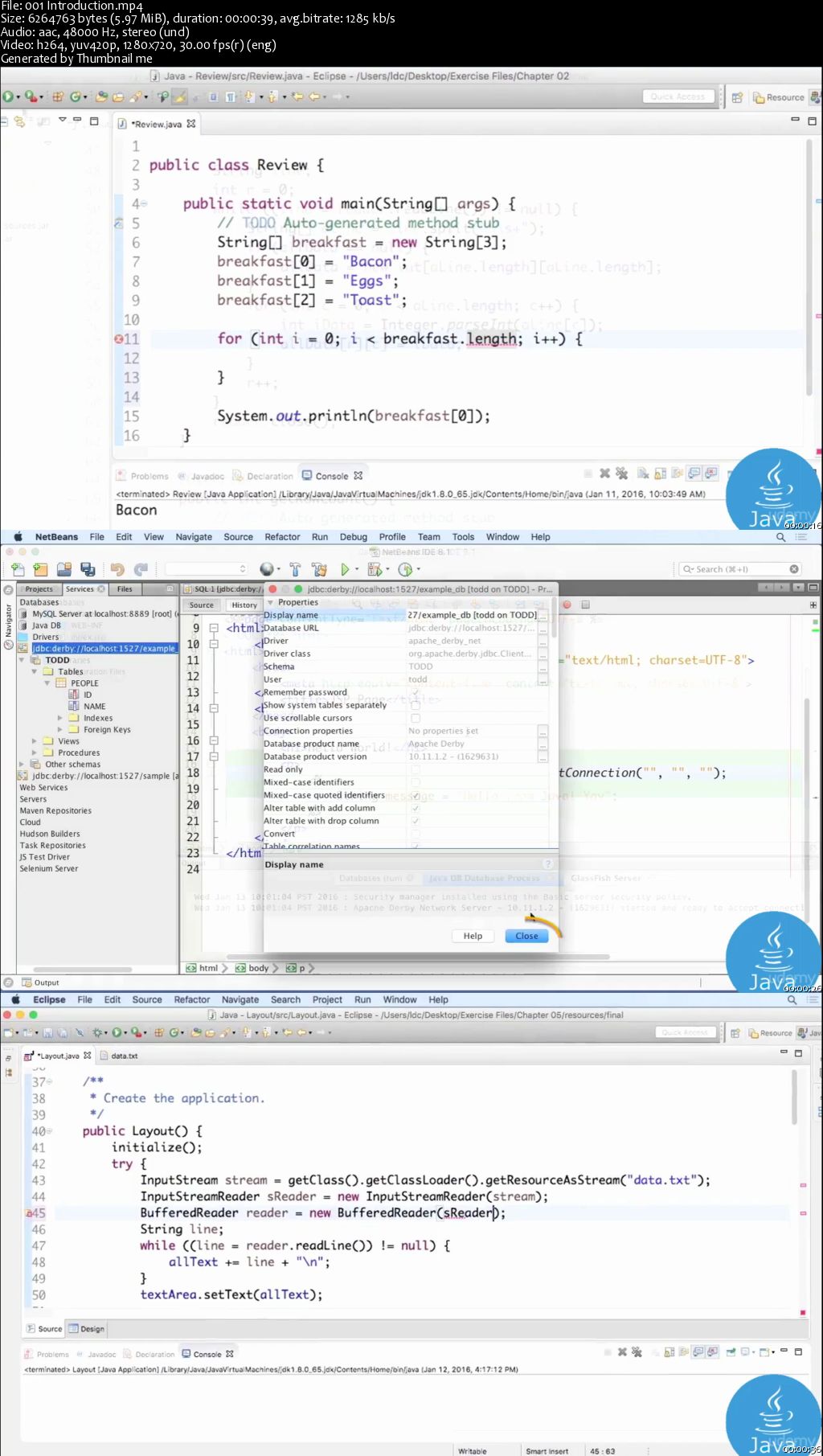Open data.txt editor tab in Eclipse
The image size is (823, 1456).
(x=119, y=1056)
